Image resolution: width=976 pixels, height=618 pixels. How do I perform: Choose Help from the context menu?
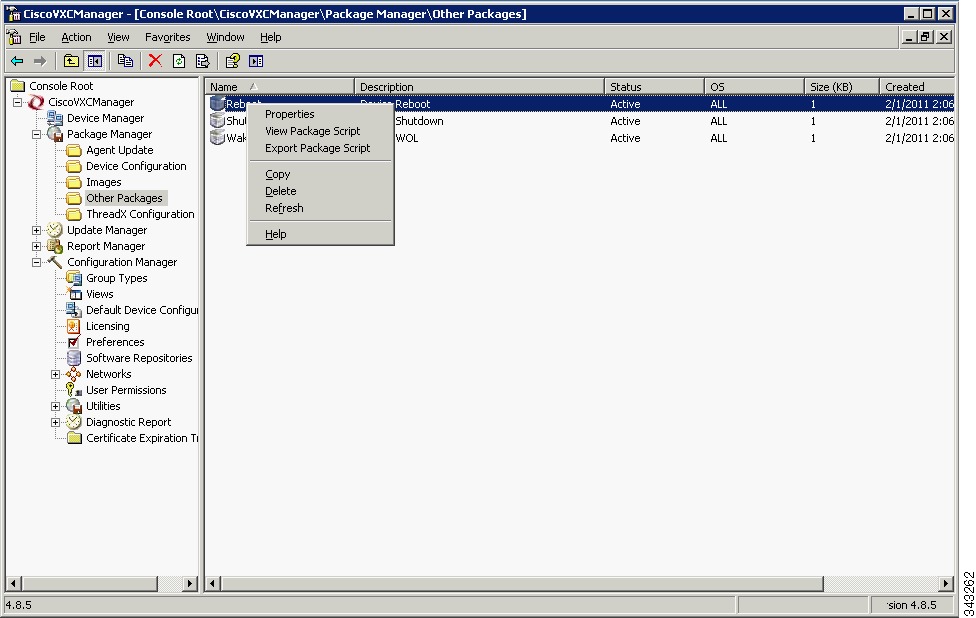pyautogui.click(x=321, y=234)
